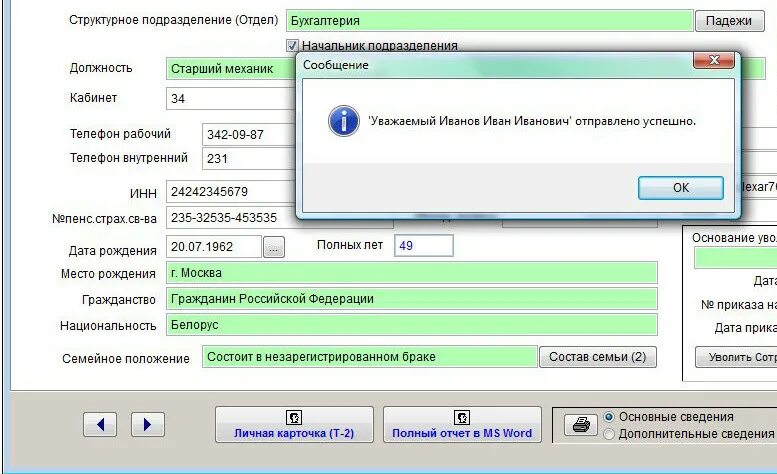Click Место рождения field г. Москва
The image size is (777, 474).
(x=412, y=273)
